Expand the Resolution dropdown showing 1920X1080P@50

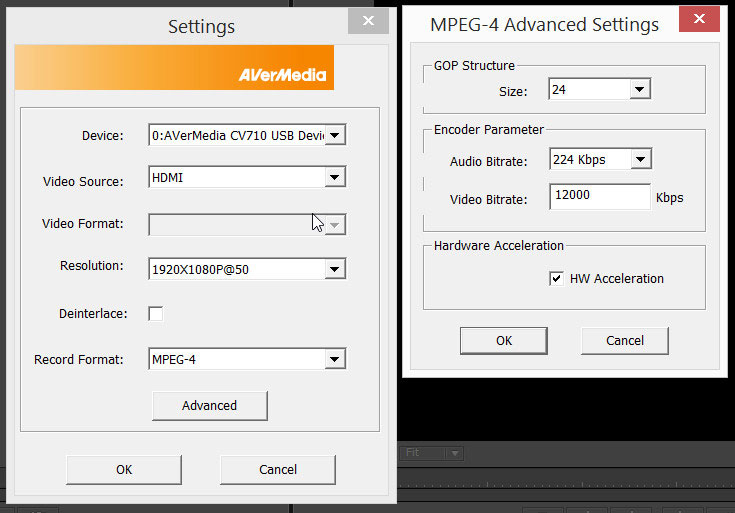[247, 269]
